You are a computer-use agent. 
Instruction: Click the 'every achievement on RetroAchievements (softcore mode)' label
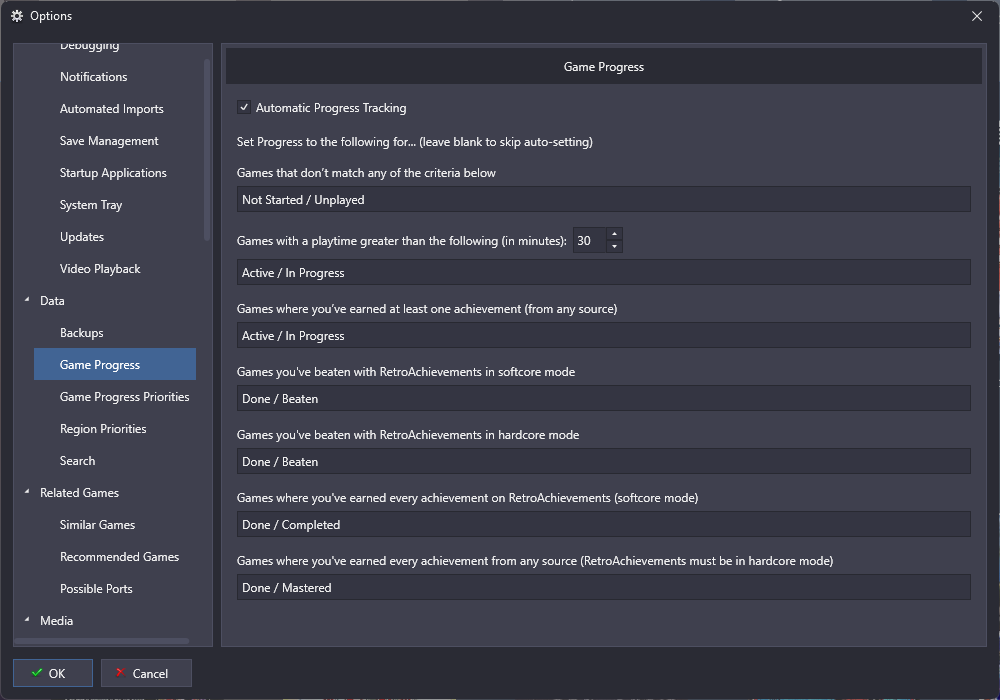[467, 498]
